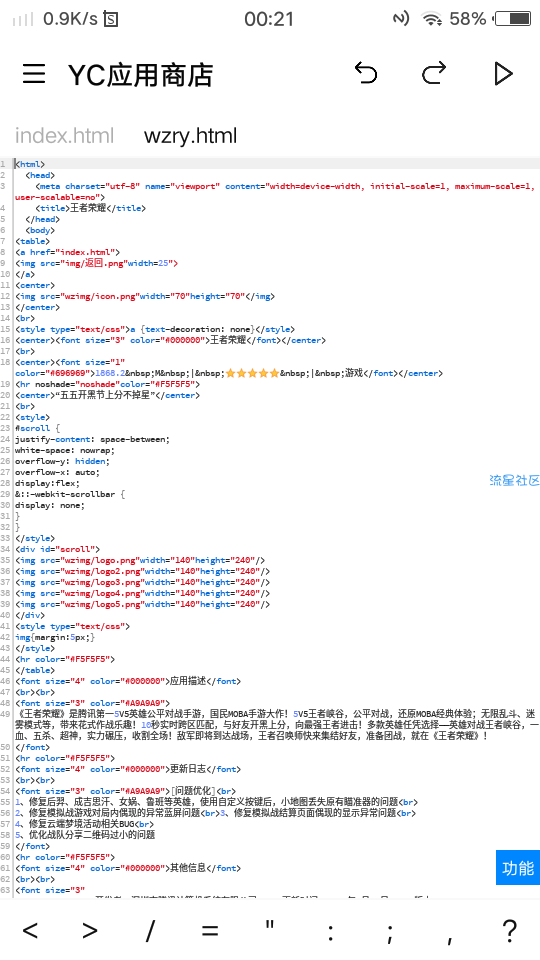Image resolution: width=540 pixels, height=960 pixels.
Task: Tap the redo arrow icon
Action: point(434,74)
